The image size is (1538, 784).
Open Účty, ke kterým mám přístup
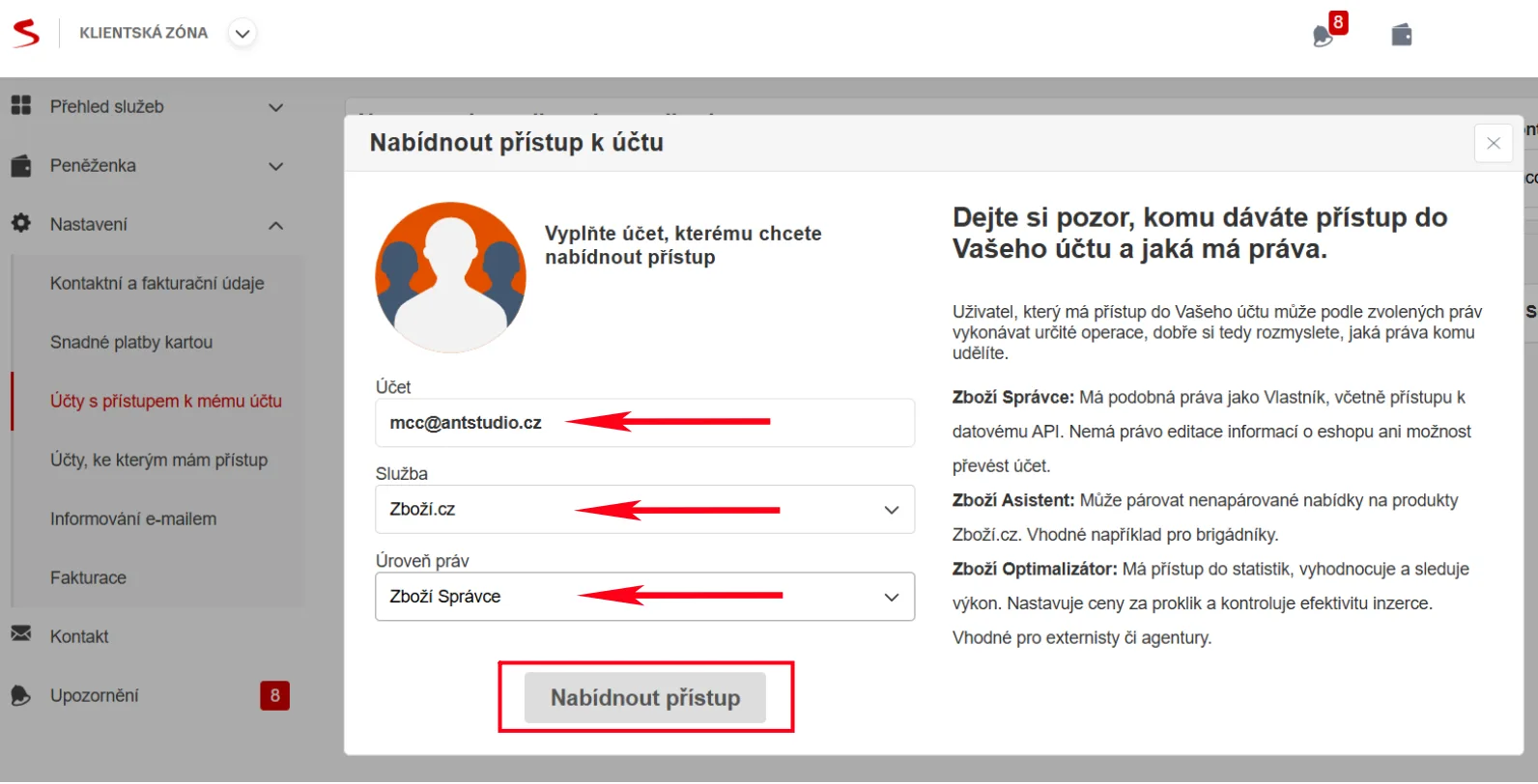click(159, 460)
